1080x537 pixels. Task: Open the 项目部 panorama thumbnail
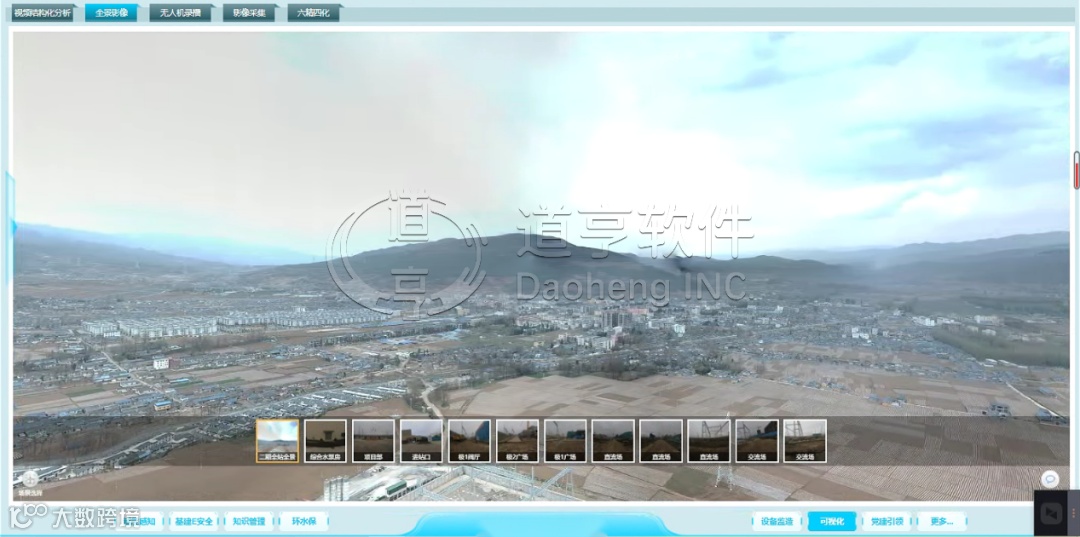pos(373,441)
